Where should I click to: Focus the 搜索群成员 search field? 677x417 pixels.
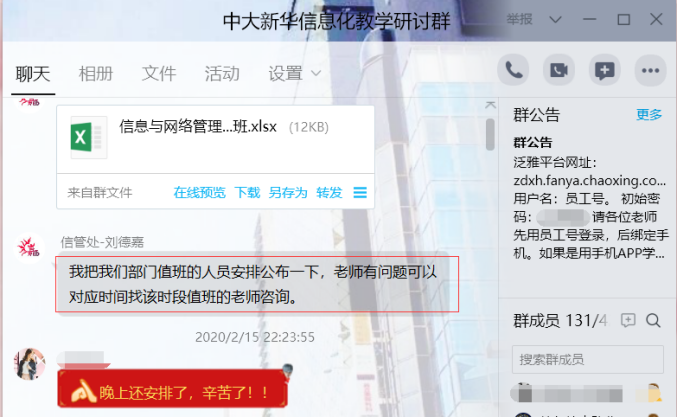588,359
